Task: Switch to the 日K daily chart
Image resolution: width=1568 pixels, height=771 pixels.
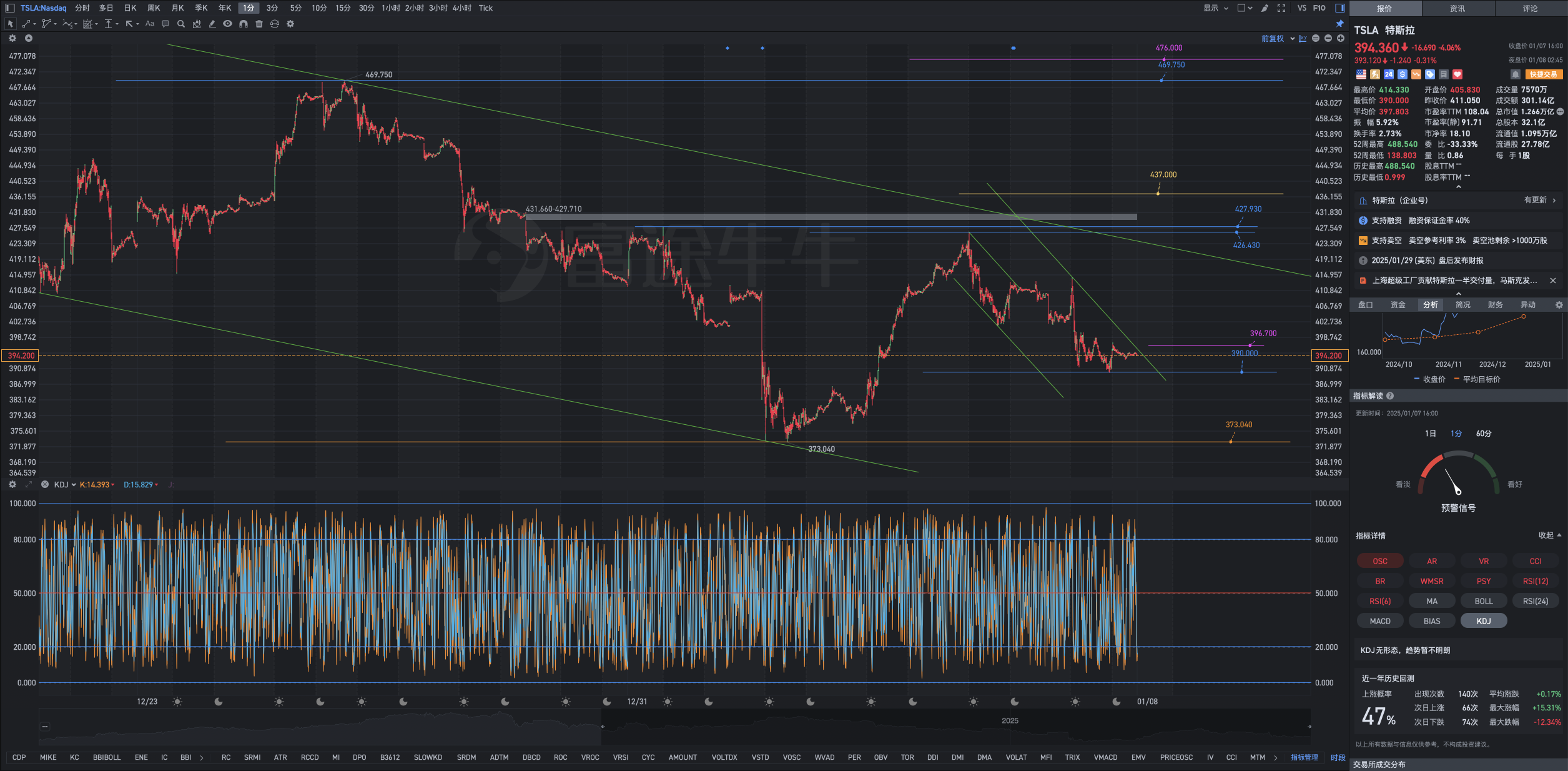Action: tap(130, 8)
